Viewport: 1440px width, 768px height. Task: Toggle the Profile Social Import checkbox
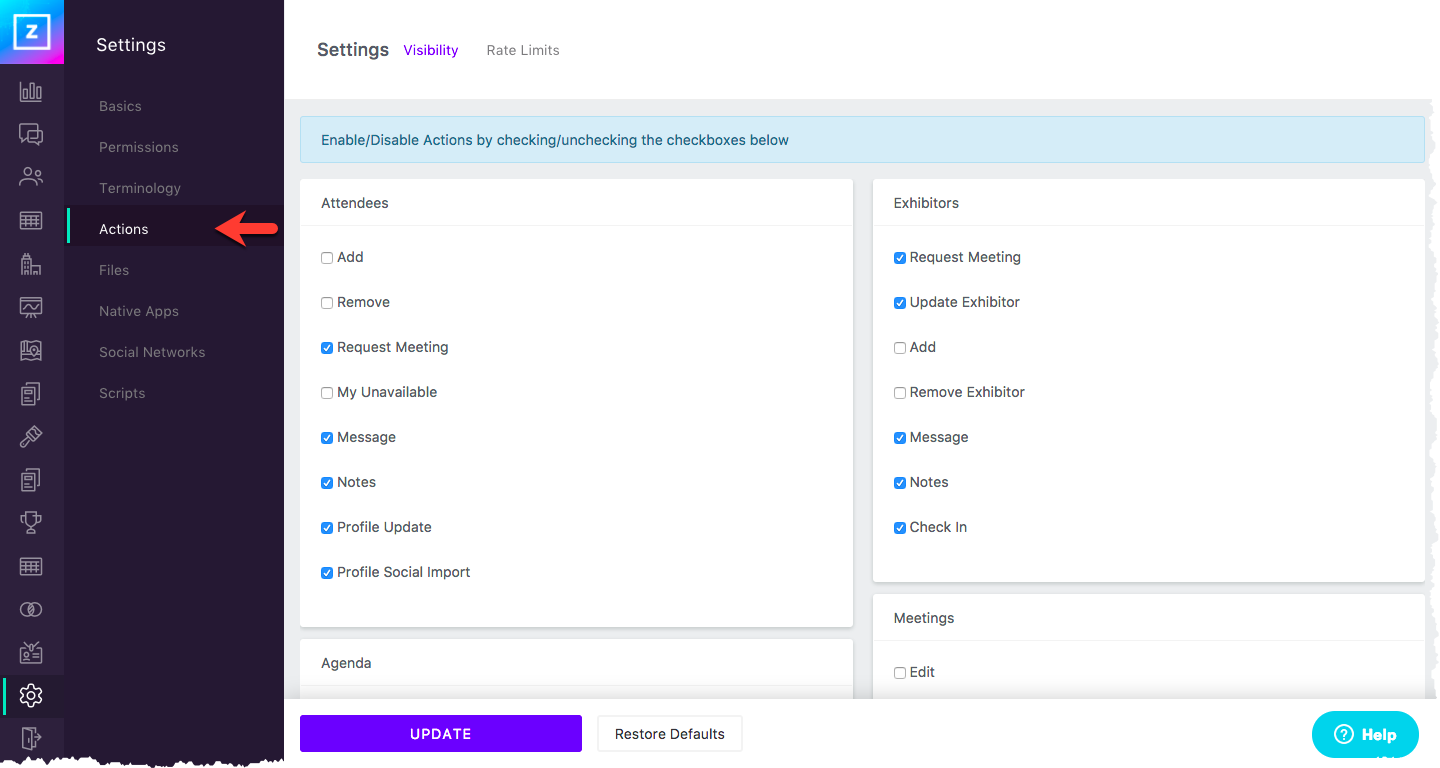point(327,573)
